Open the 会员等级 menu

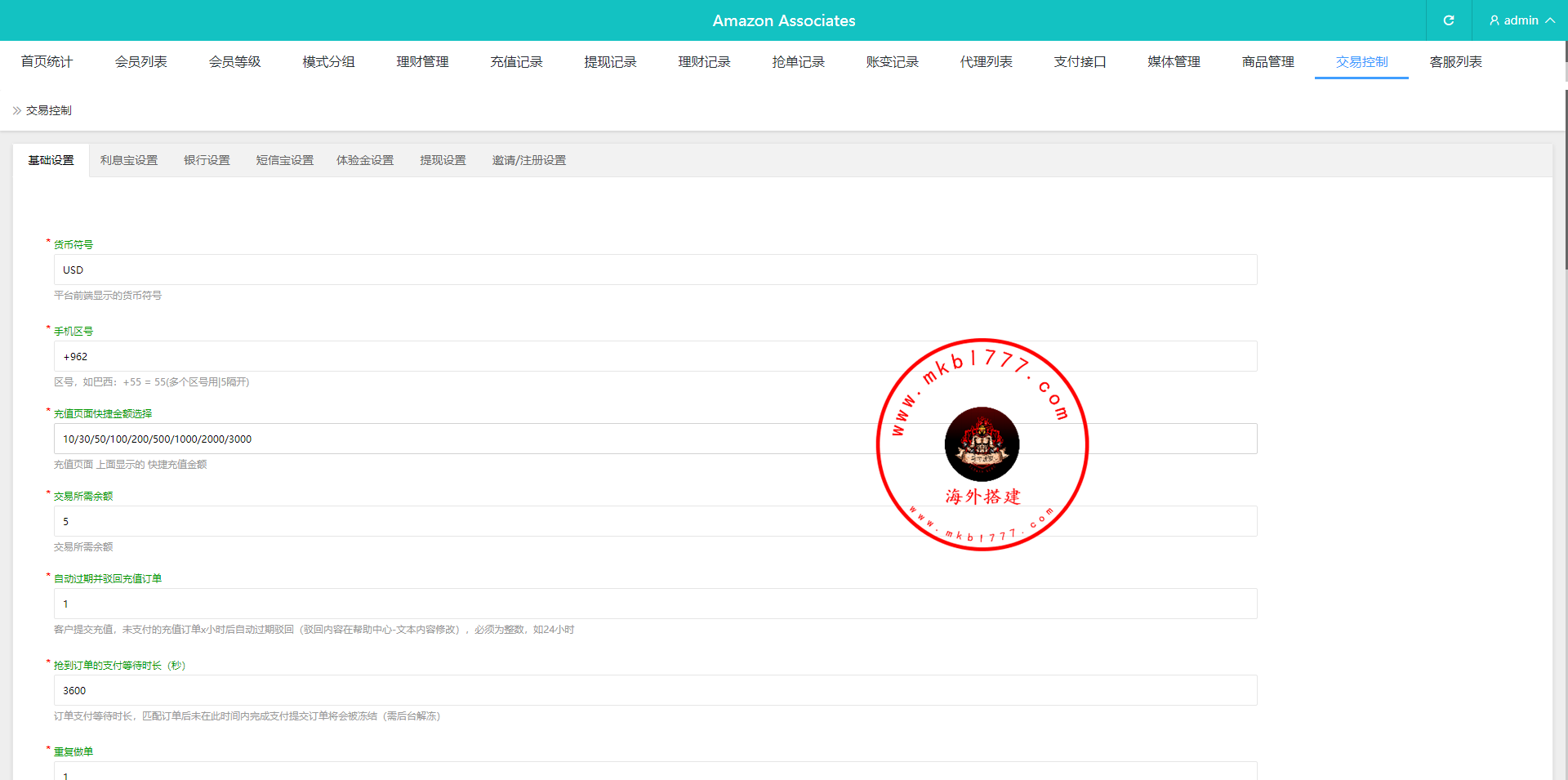(234, 61)
